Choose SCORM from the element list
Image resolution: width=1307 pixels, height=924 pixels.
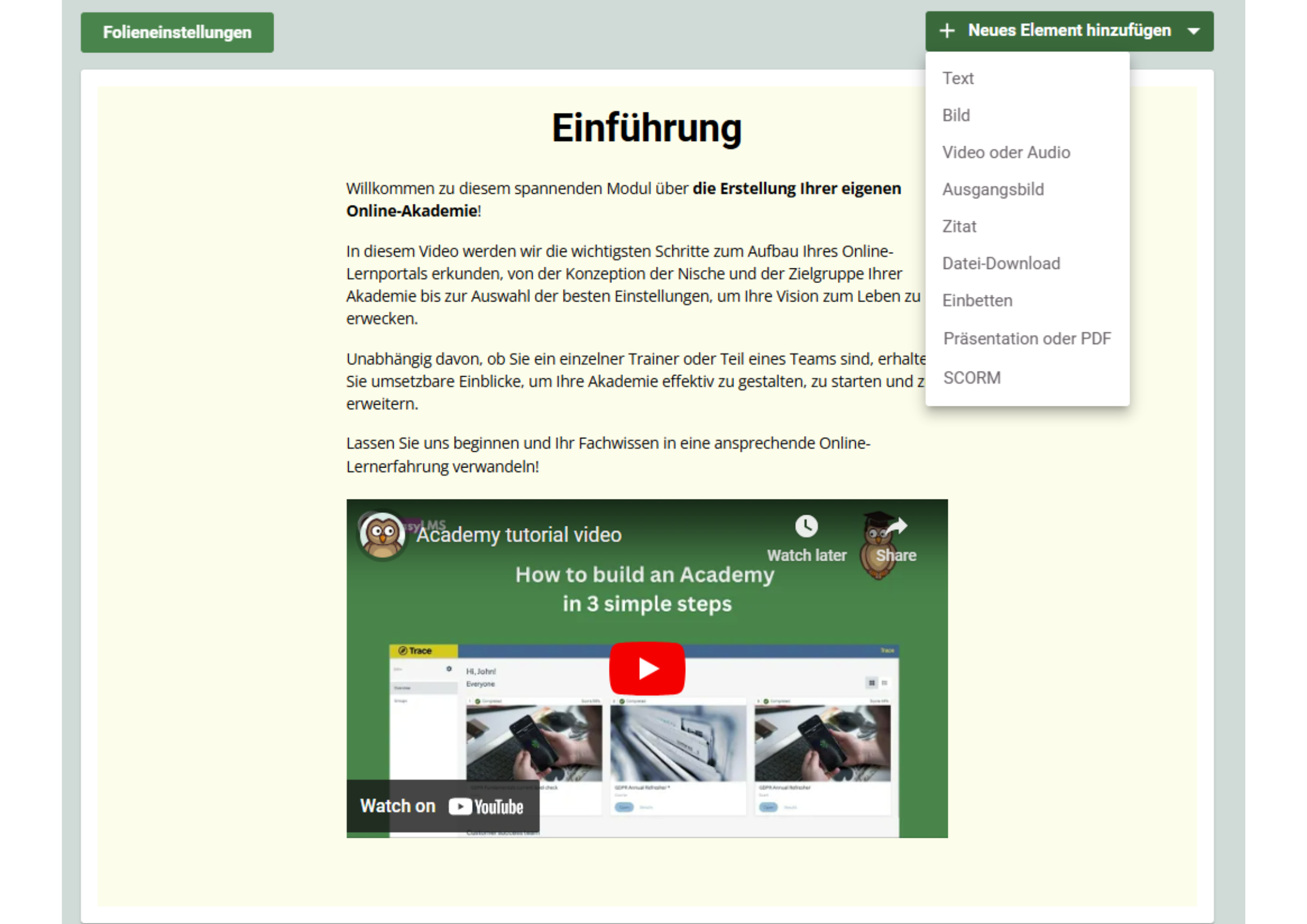tap(971, 377)
